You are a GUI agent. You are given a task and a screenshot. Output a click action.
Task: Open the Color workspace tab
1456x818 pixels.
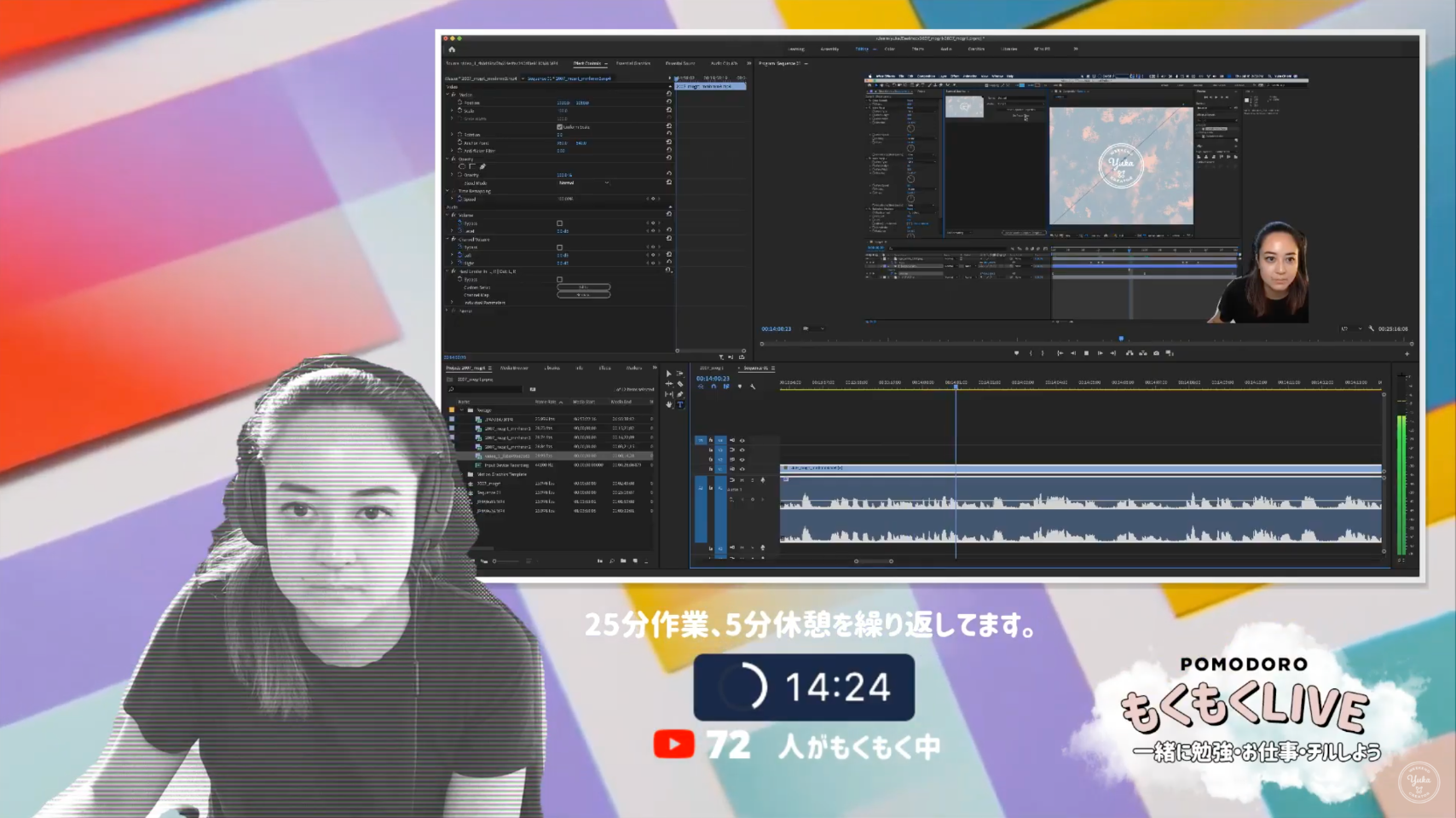click(889, 49)
